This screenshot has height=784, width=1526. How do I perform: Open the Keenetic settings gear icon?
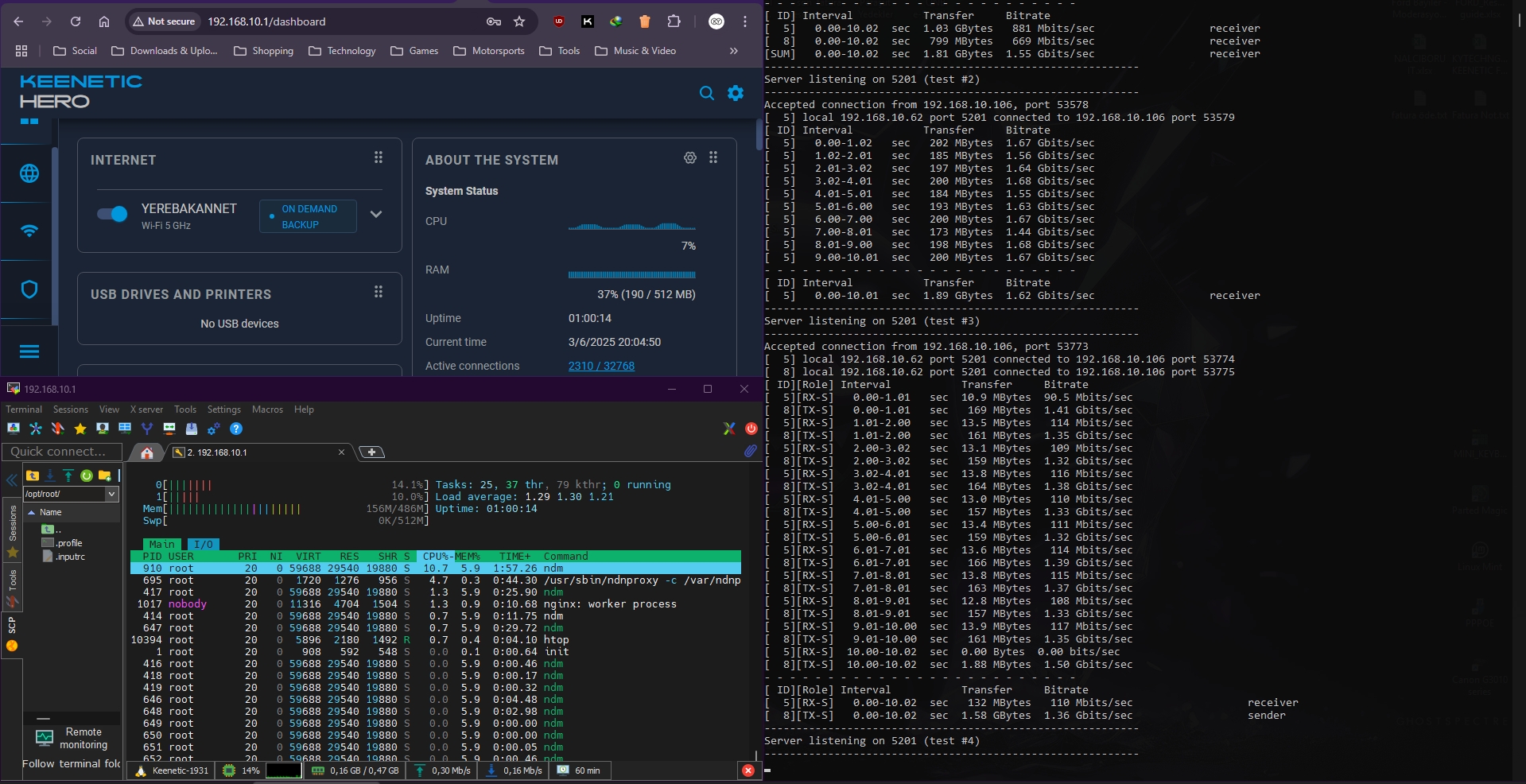pos(736,93)
